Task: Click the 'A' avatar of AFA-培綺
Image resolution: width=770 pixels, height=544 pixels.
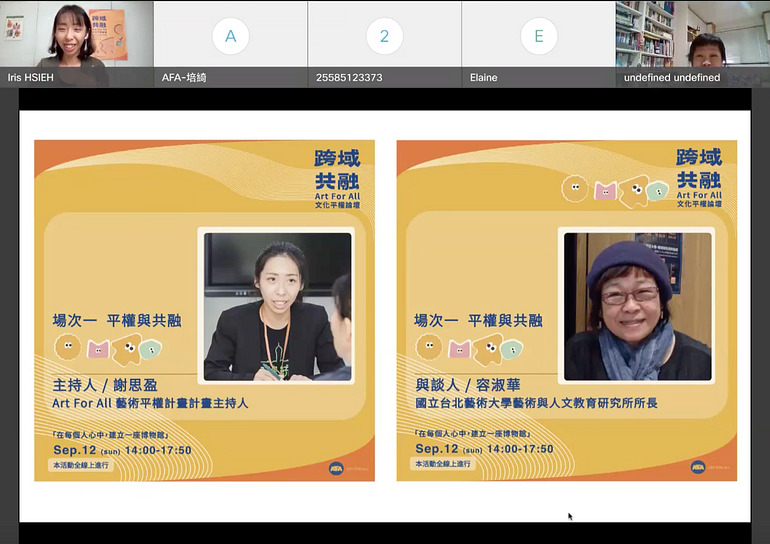Action: pos(230,36)
